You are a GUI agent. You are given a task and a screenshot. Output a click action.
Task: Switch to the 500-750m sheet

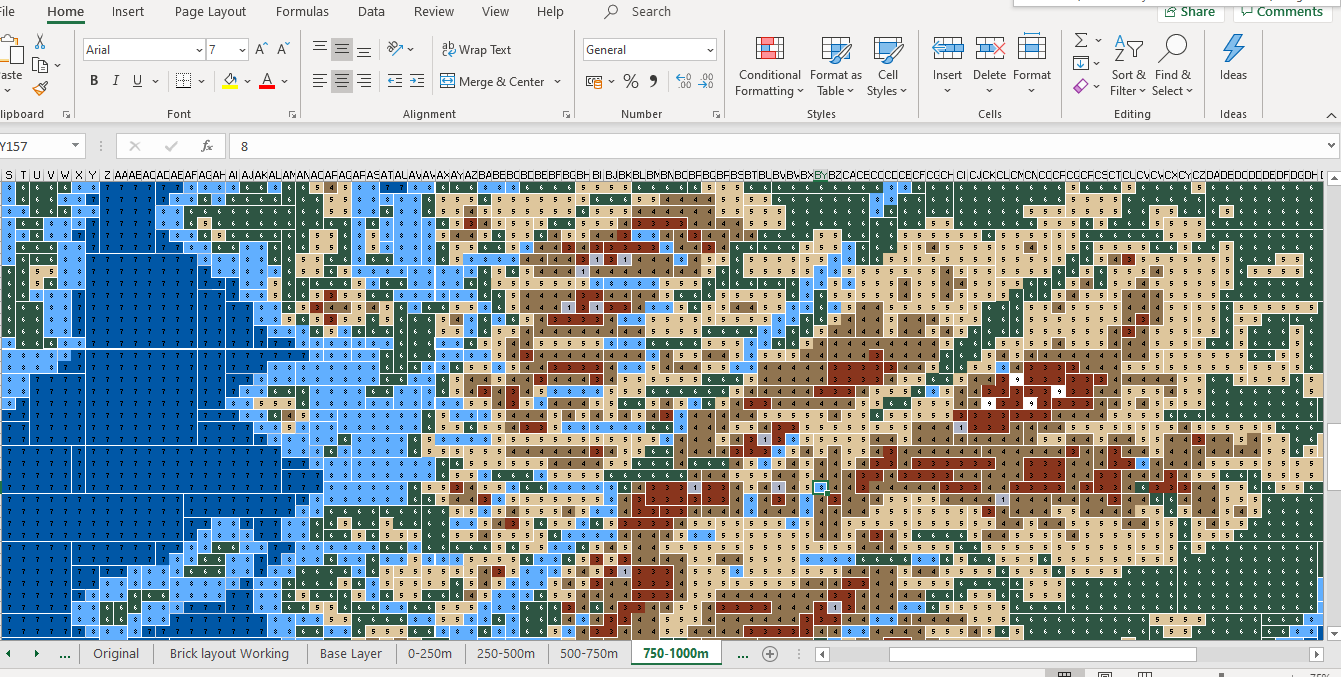point(589,654)
